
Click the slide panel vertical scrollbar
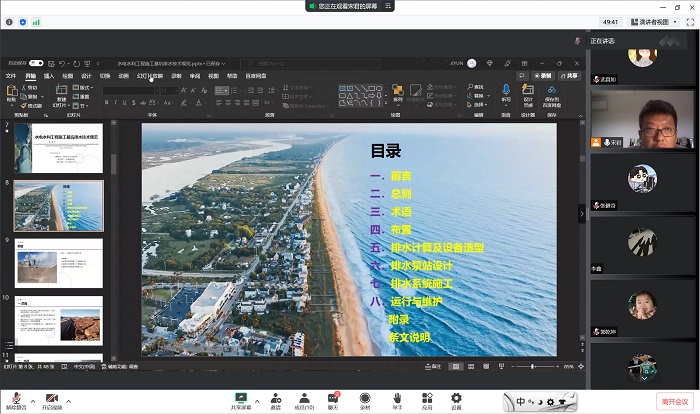[x=112, y=165]
